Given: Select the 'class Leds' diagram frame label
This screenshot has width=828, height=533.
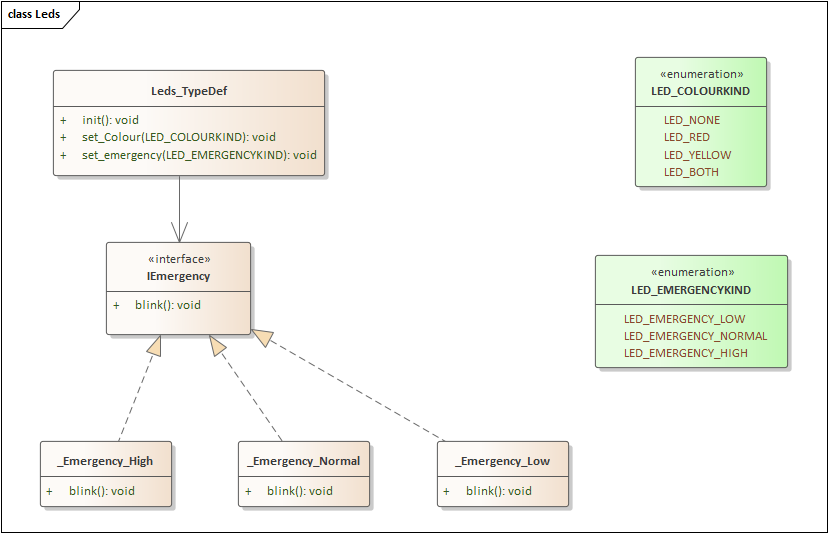Looking at the screenshot, I should [x=34, y=14].
